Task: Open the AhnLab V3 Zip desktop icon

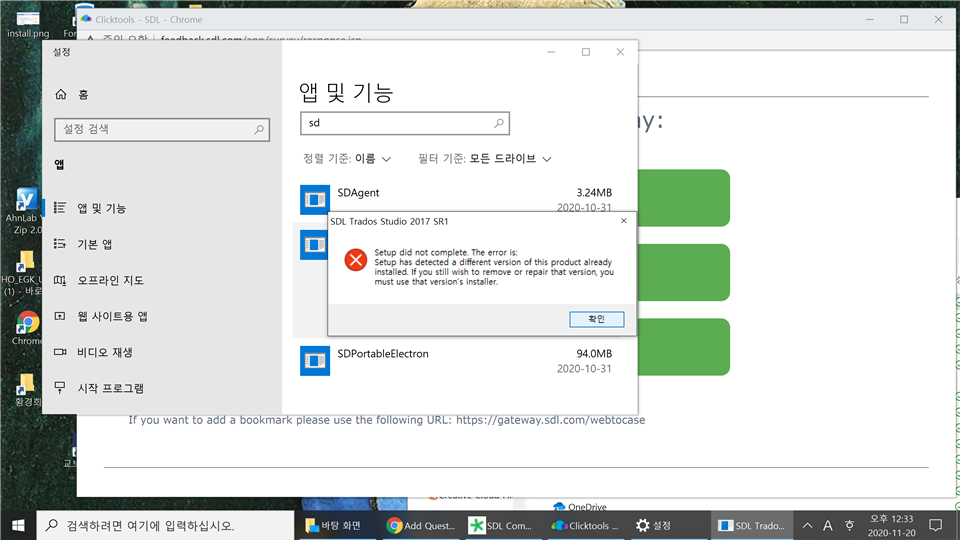Action: tap(24, 212)
